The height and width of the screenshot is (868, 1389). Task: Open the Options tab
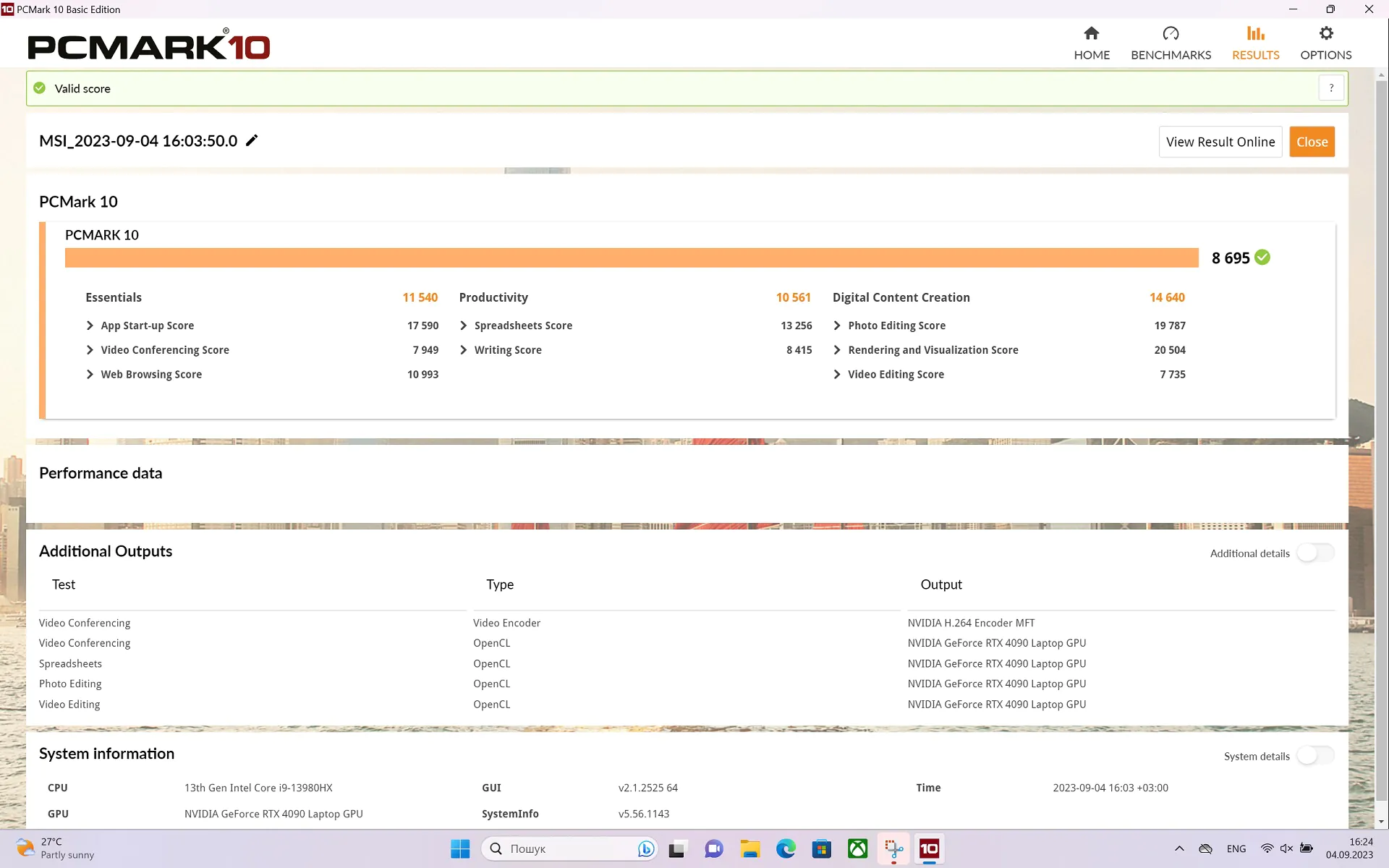tap(1325, 43)
